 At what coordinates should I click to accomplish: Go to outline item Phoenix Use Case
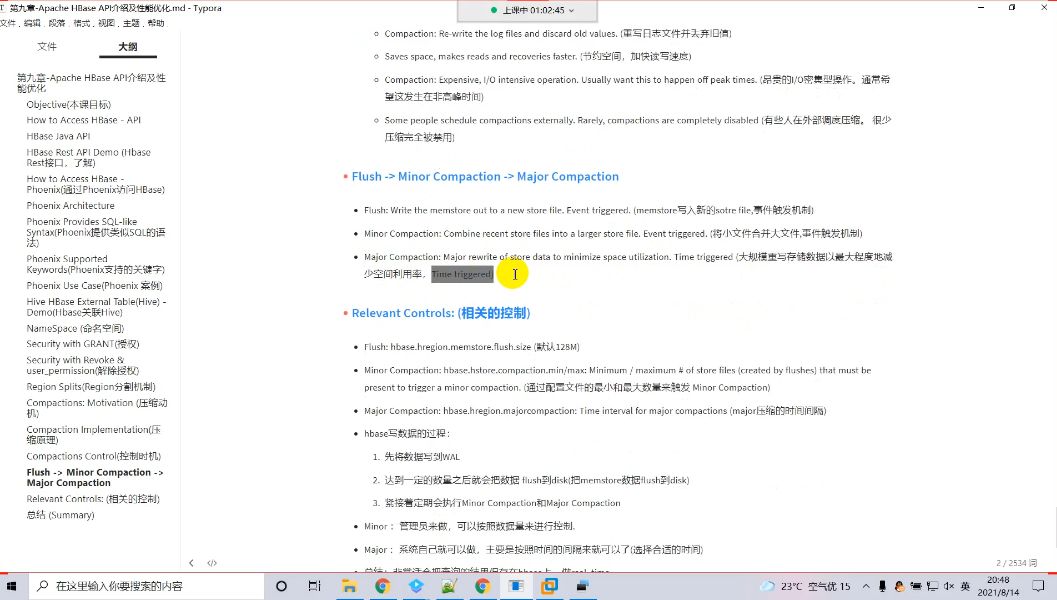tap(94, 286)
